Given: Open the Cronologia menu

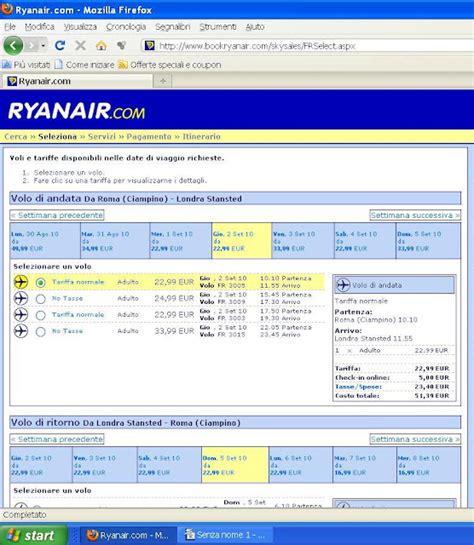Looking at the screenshot, I should click(126, 27).
